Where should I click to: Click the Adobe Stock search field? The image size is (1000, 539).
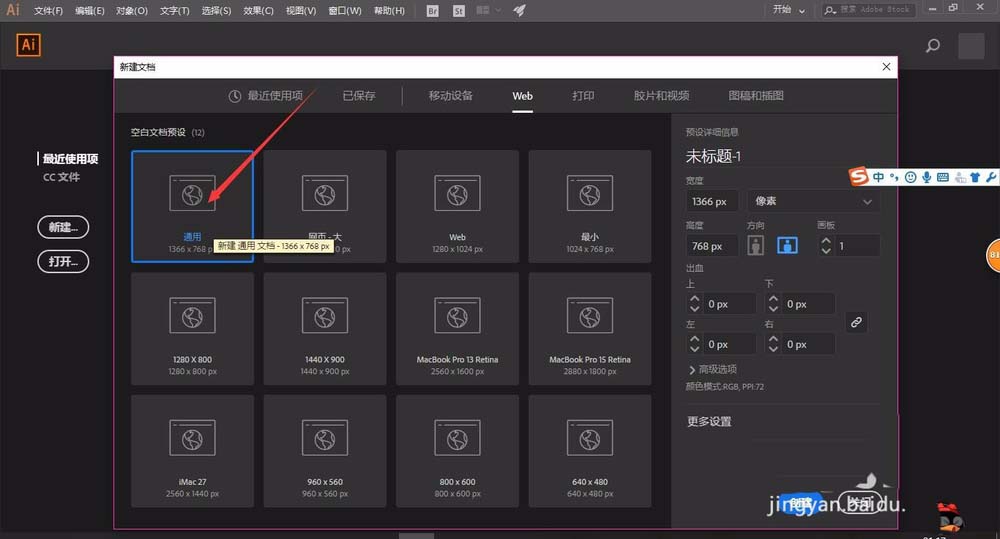click(869, 10)
